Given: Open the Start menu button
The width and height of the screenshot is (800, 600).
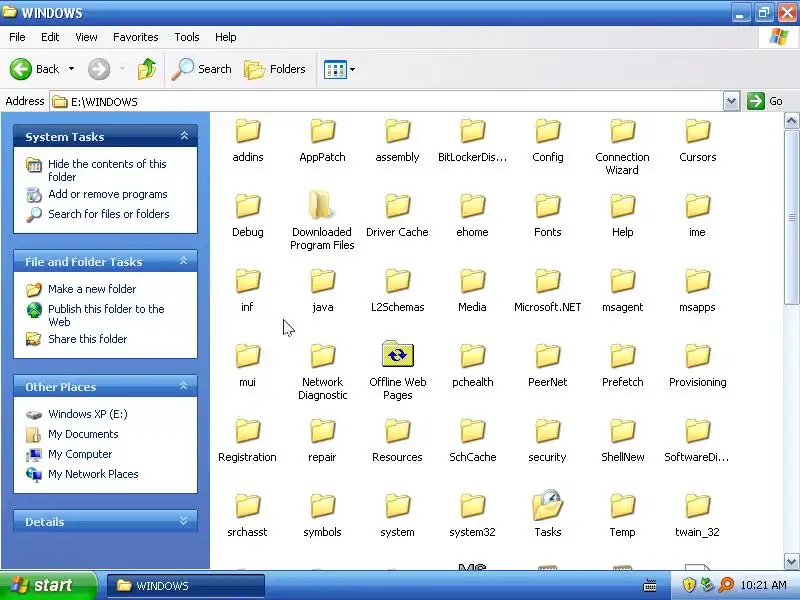Looking at the screenshot, I should (x=48, y=585).
